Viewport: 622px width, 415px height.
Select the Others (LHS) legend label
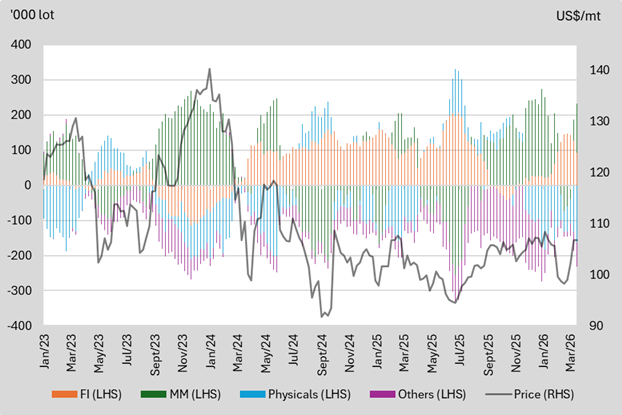[432, 394]
